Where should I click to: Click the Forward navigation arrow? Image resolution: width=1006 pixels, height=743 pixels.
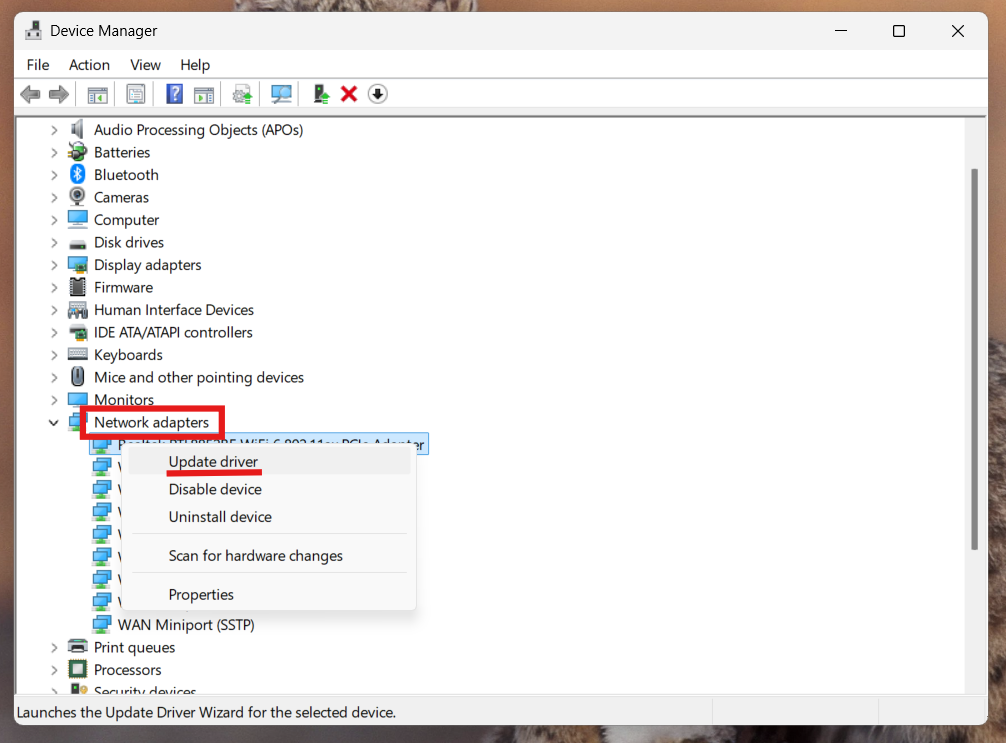click(x=58, y=93)
